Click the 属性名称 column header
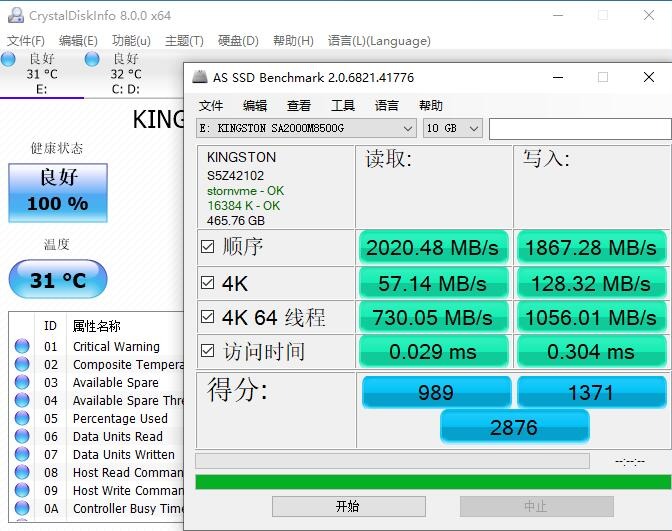The width and height of the screenshot is (672, 531). [x=96, y=326]
